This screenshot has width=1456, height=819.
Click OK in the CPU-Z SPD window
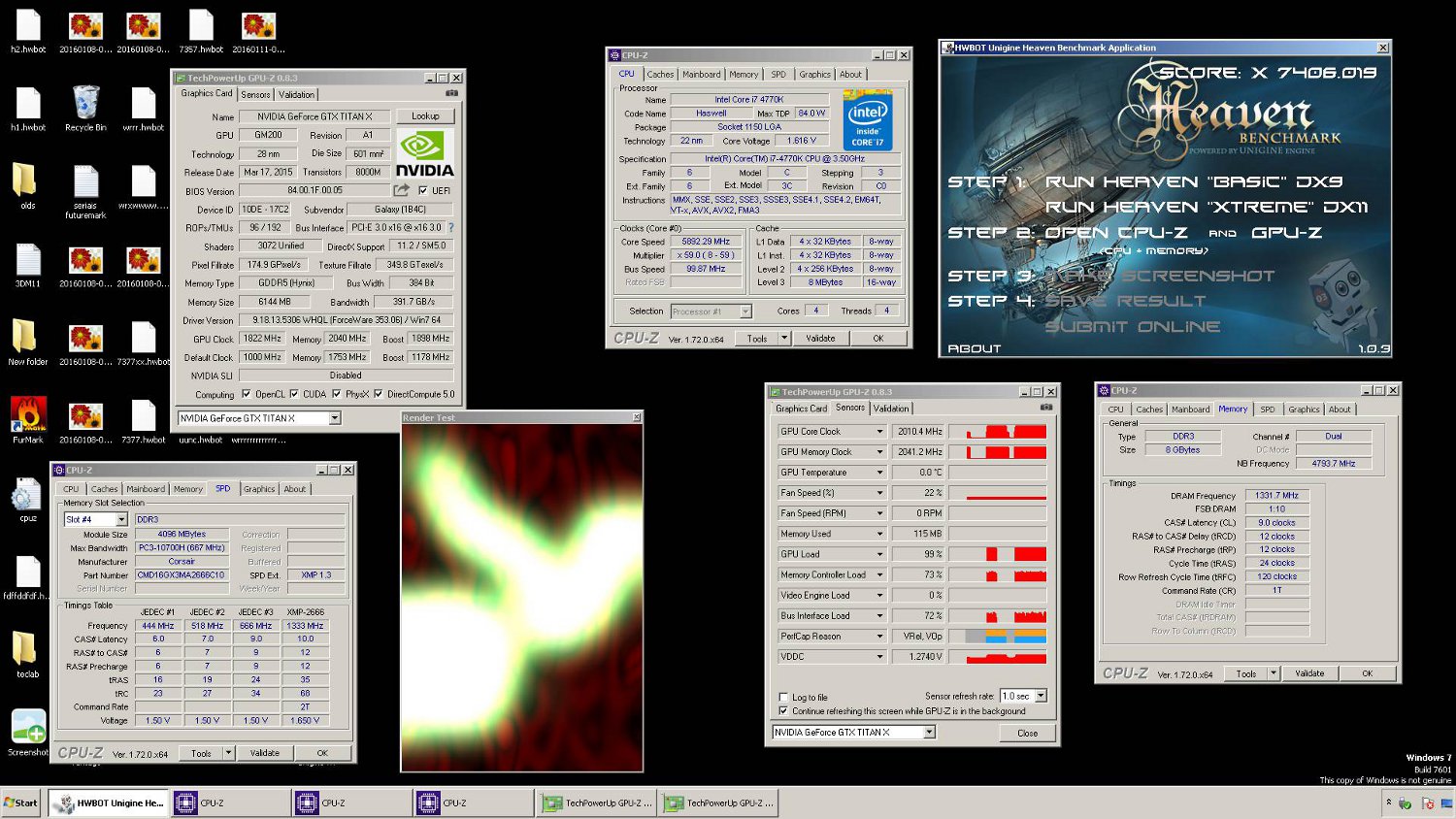322,752
